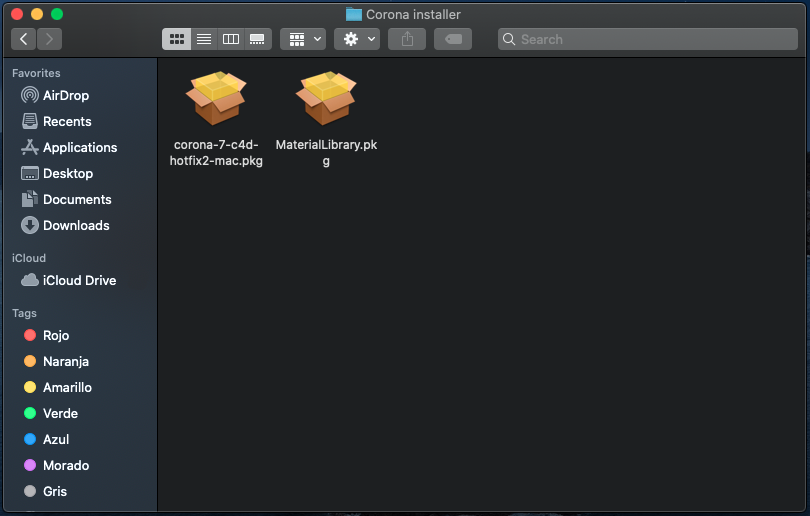This screenshot has width=810, height=516.
Task: Select the MaterialLibrary.pkg package icon
Action: (326, 98)
